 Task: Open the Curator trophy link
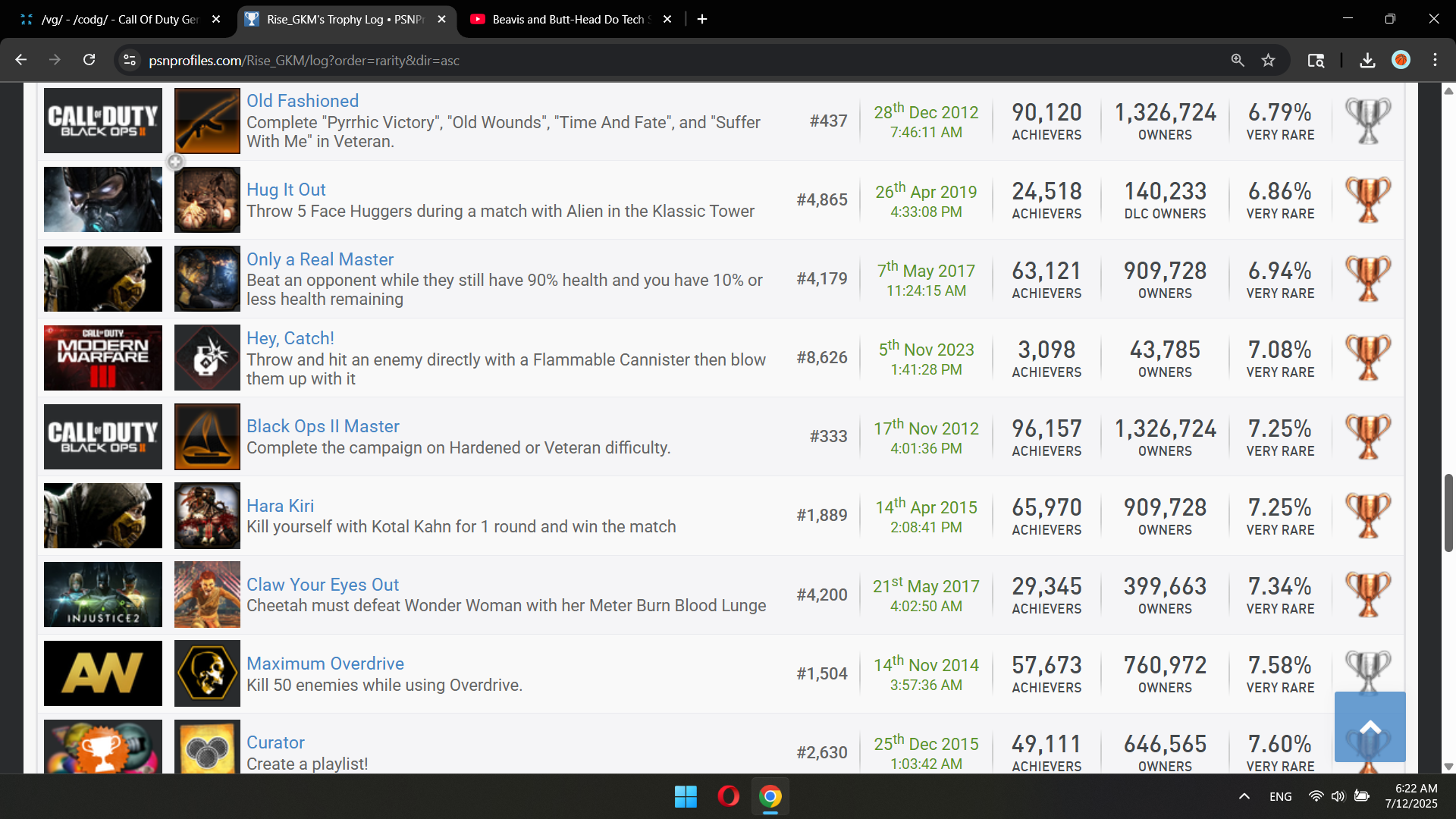(x=275, y=742)
